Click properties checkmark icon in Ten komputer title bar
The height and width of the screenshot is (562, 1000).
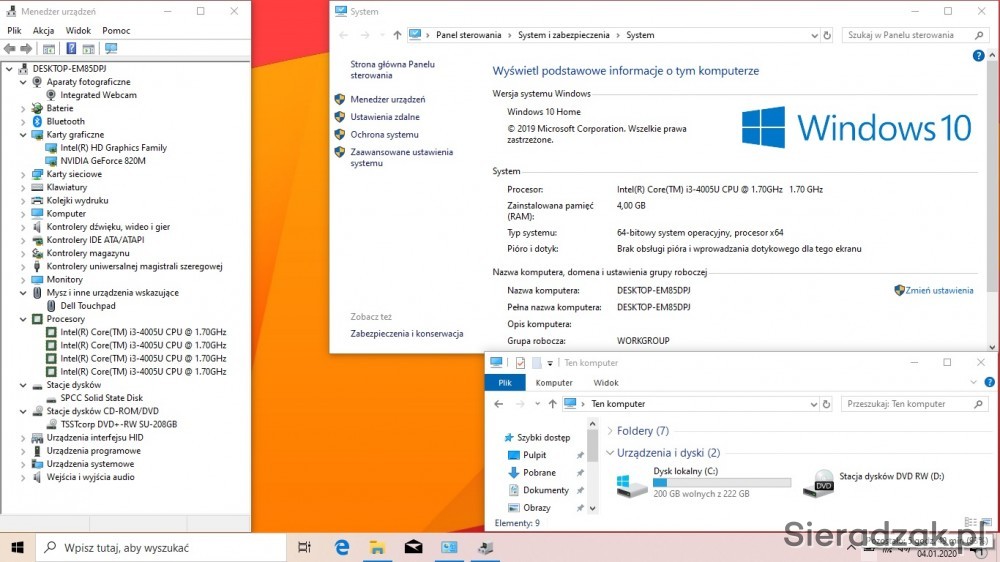point(520,363)
